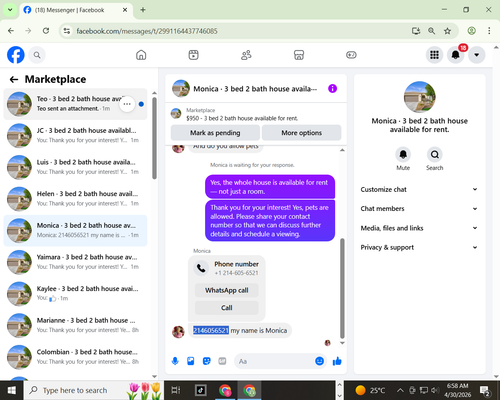Click the browser address bar URL
Screen dimensions: 500x400
147,31
